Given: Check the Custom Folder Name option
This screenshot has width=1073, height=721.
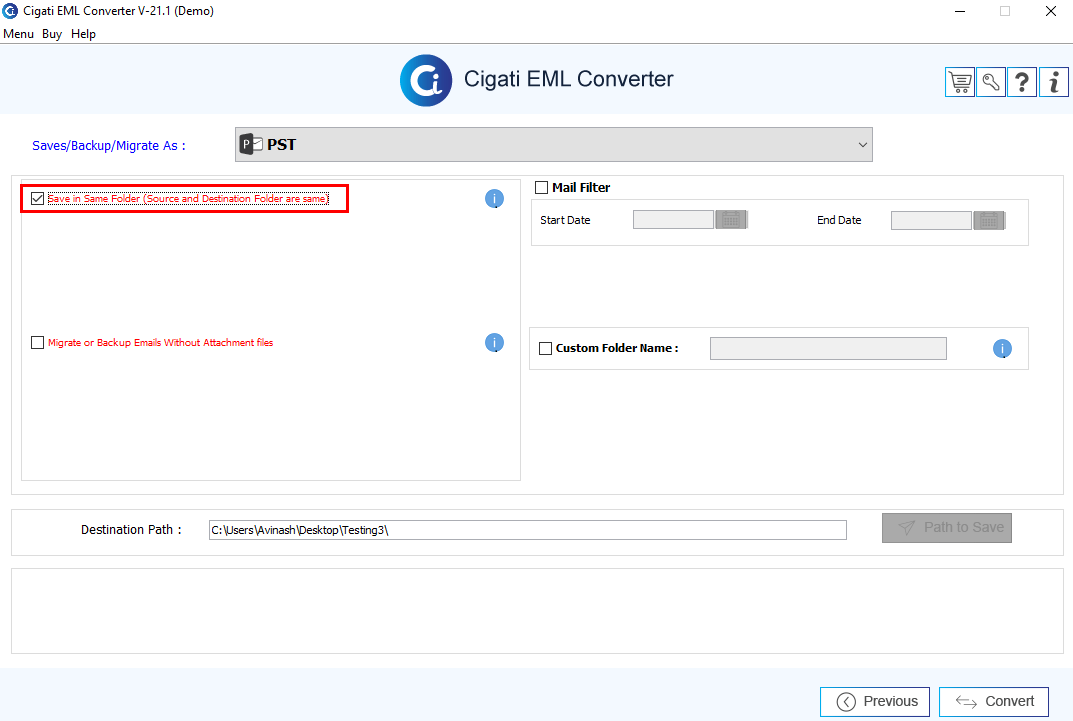Looking at the screenshot, I should coord(545,348).
